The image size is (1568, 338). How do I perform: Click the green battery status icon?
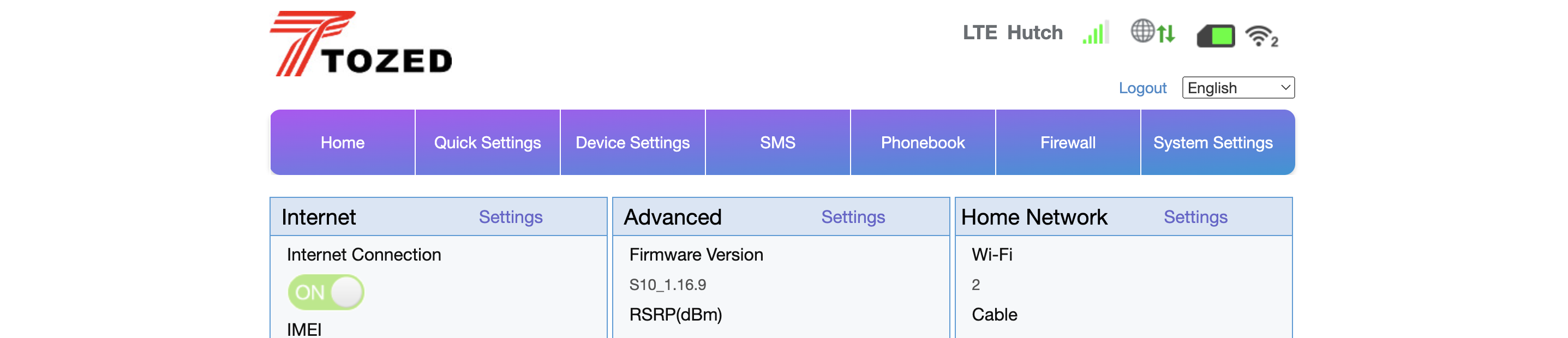(1216, 36)
